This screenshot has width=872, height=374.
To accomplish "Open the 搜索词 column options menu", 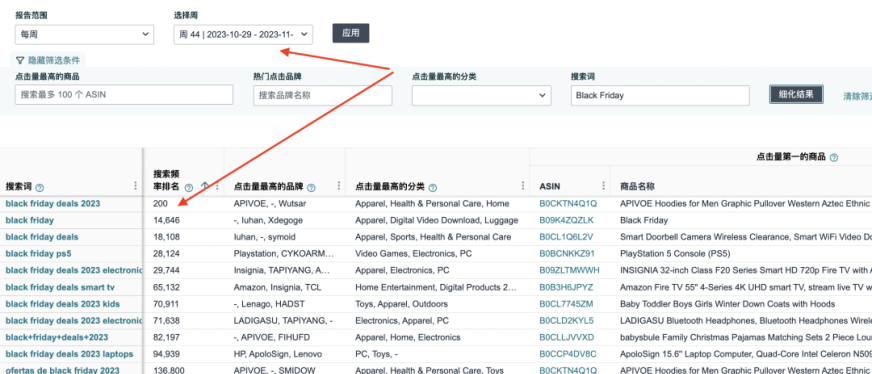I will coord(136,186).
